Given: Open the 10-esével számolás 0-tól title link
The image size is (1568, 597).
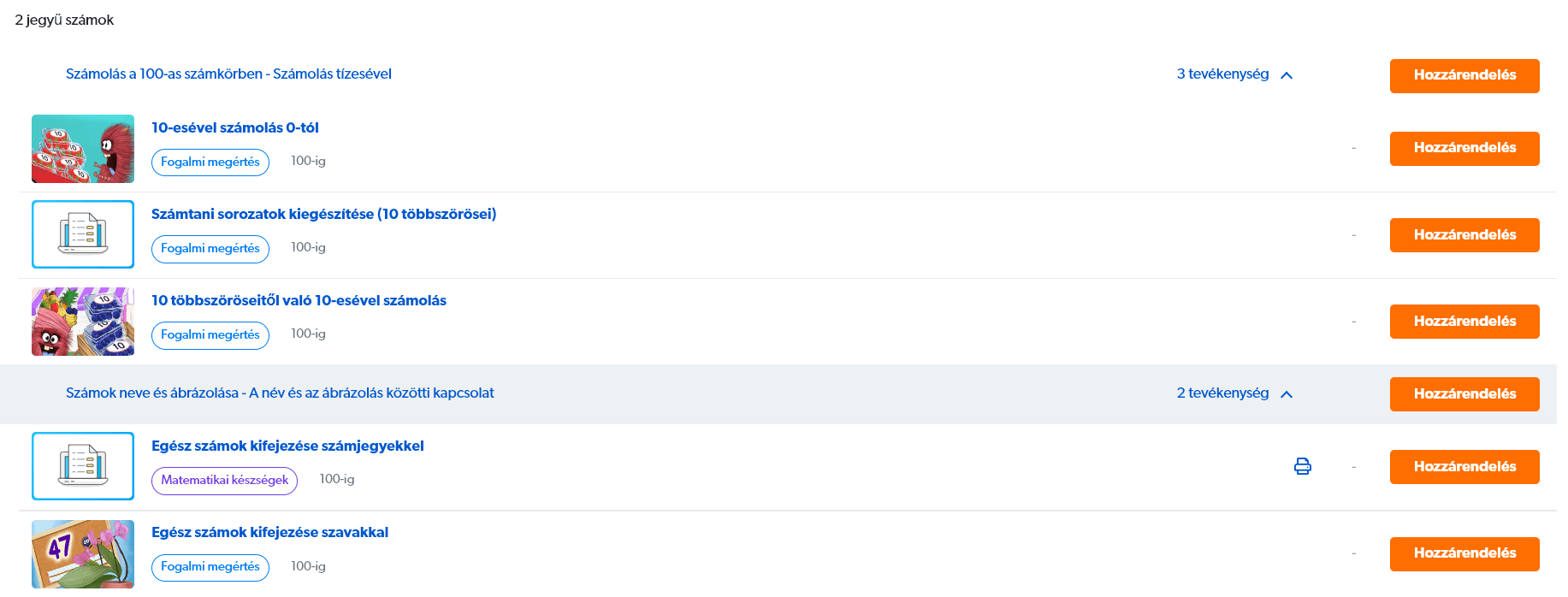Looking at the screenshot, I should point(234,127).
